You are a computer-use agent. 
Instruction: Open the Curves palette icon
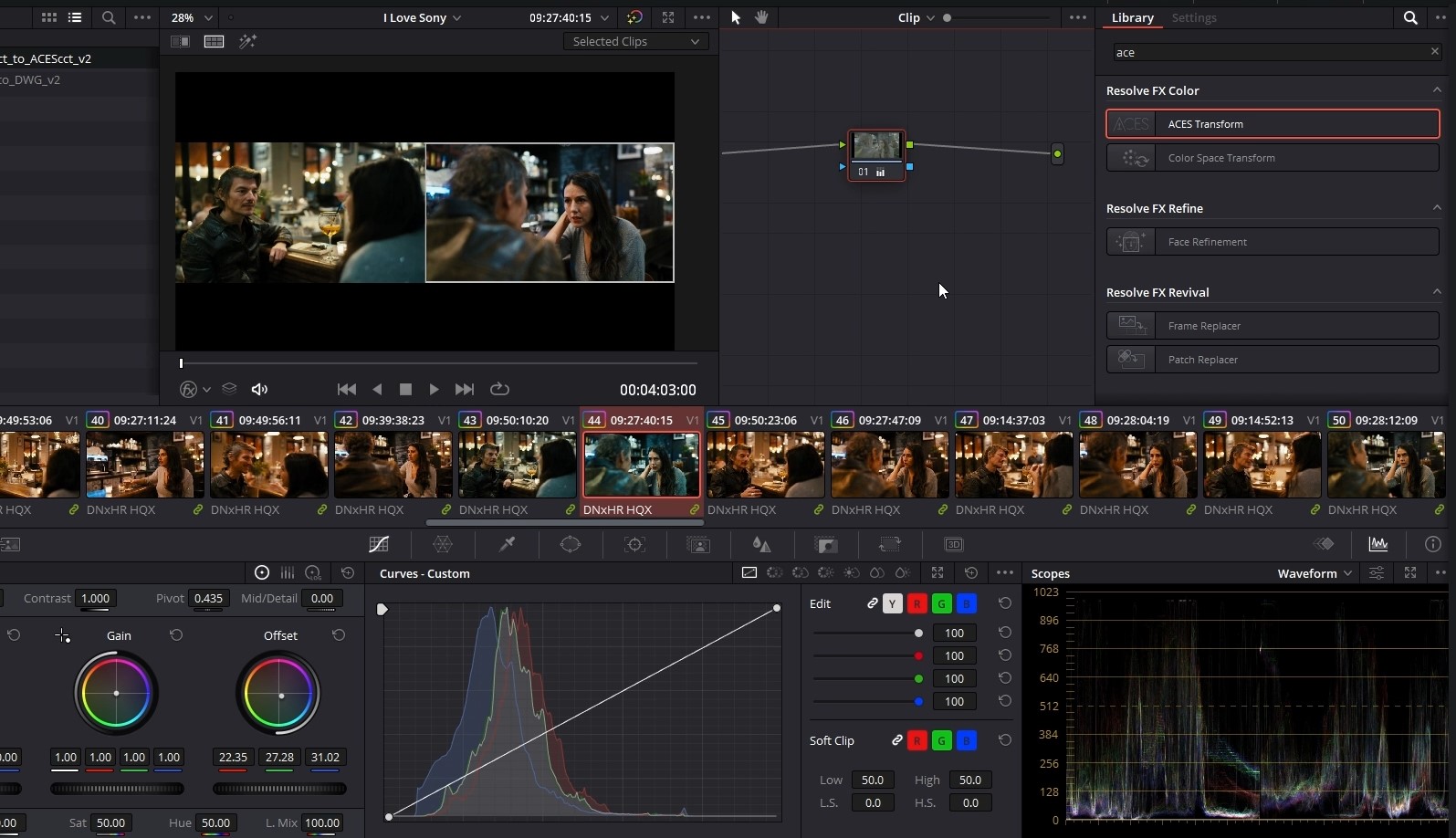tap(379, 544)
